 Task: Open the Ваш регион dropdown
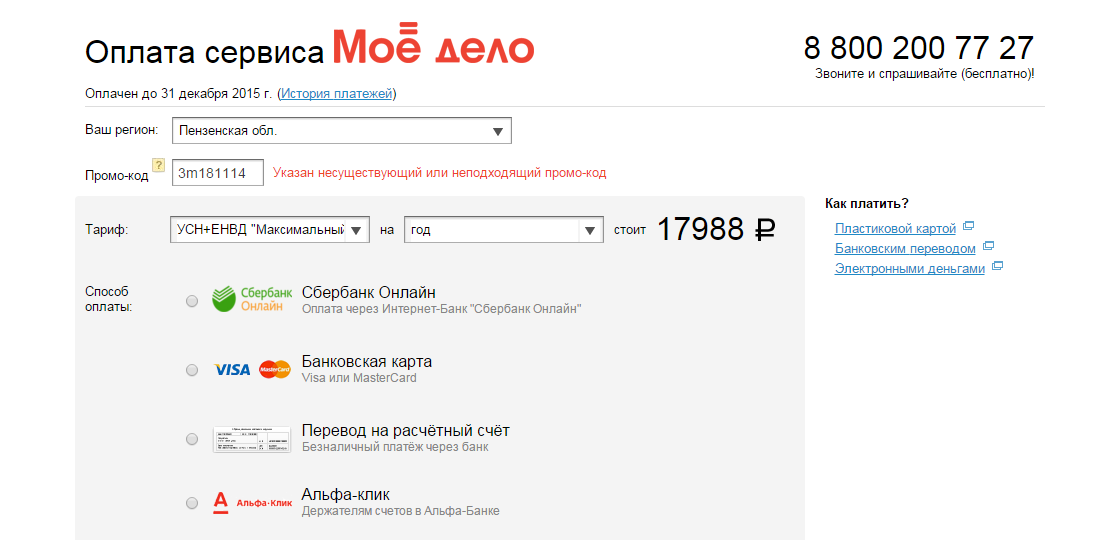[x=341, y=131]
